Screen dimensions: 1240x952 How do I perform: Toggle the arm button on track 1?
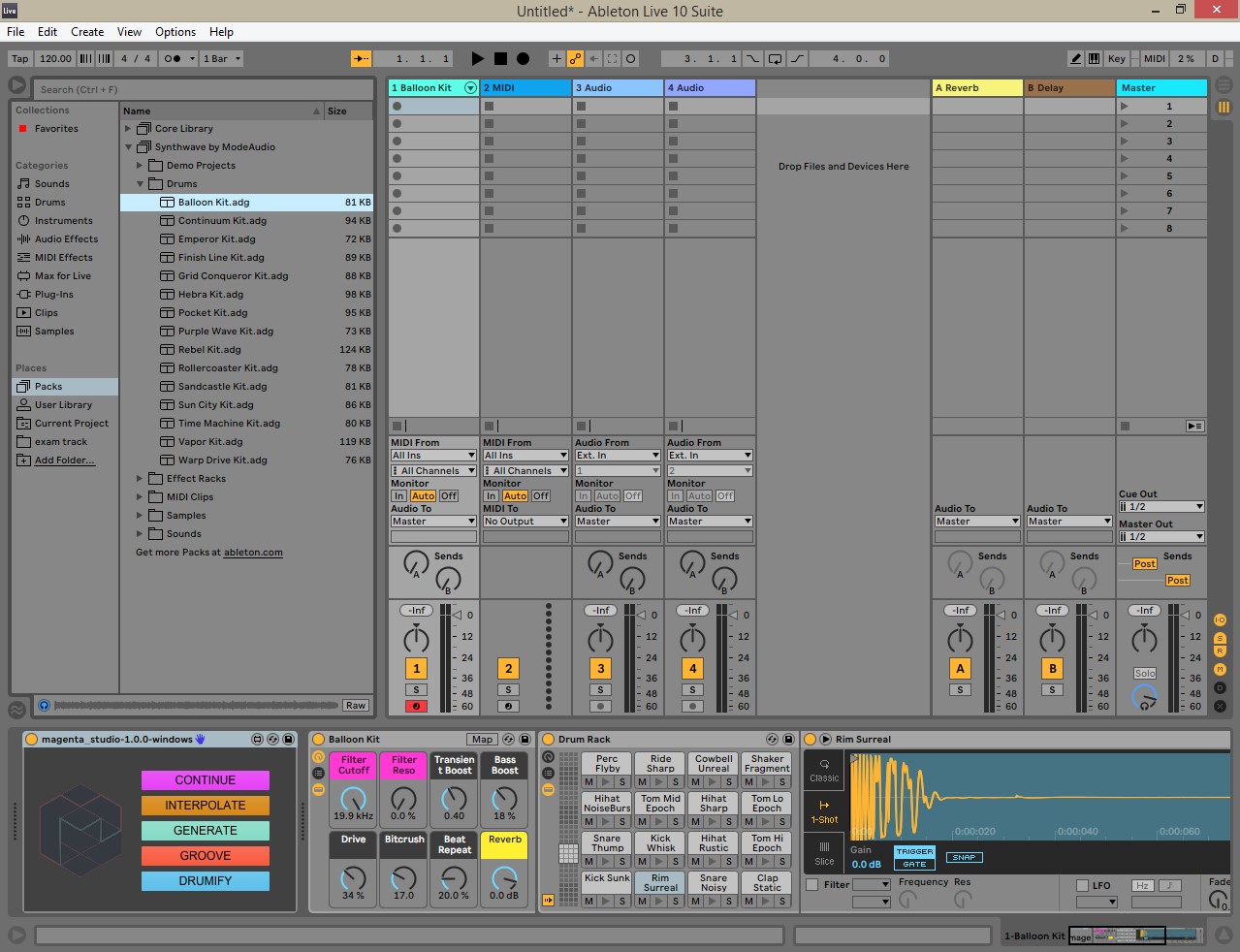(417, 706)
